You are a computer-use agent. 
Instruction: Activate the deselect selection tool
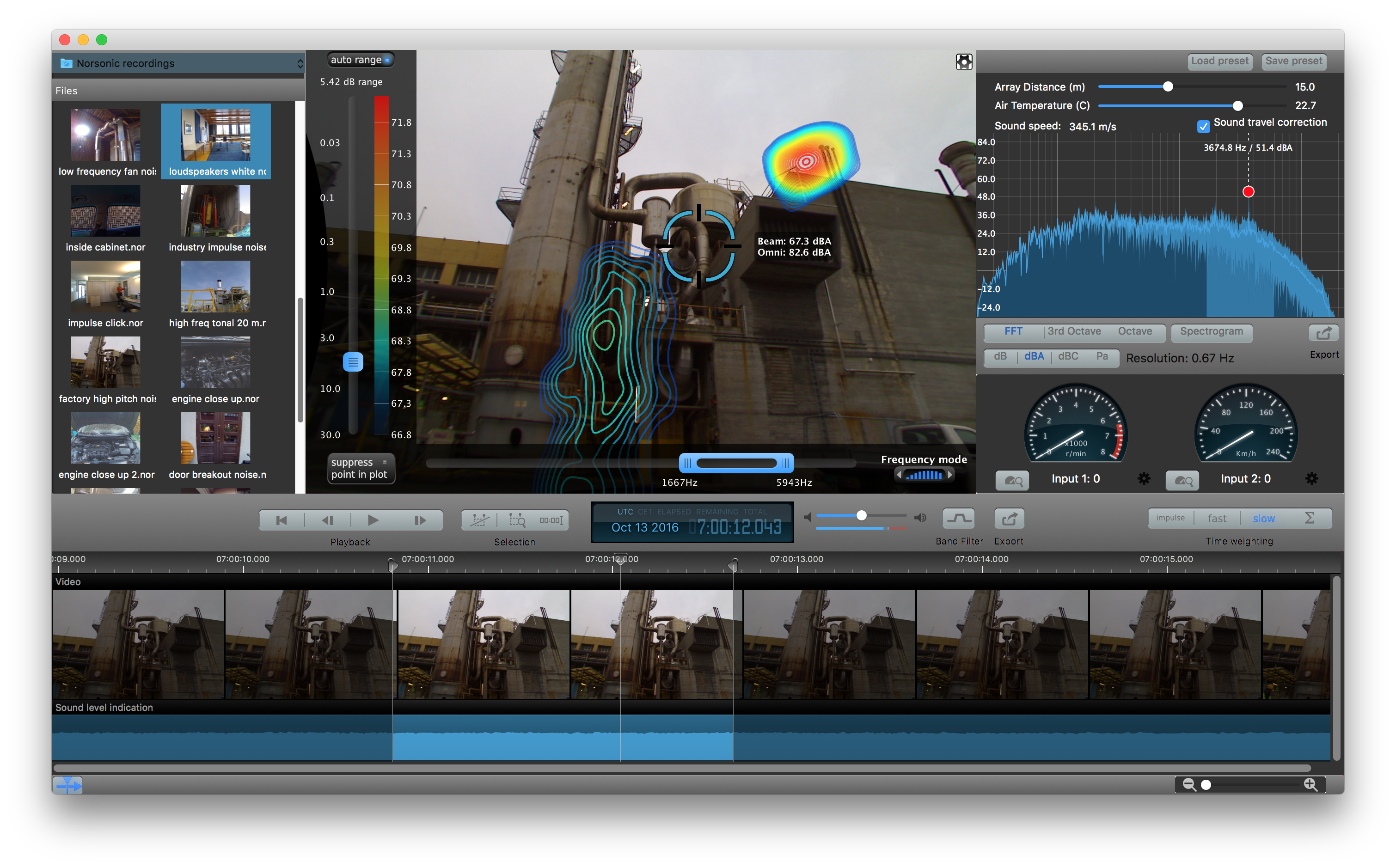pyautogui.click(x=479, y=520)
